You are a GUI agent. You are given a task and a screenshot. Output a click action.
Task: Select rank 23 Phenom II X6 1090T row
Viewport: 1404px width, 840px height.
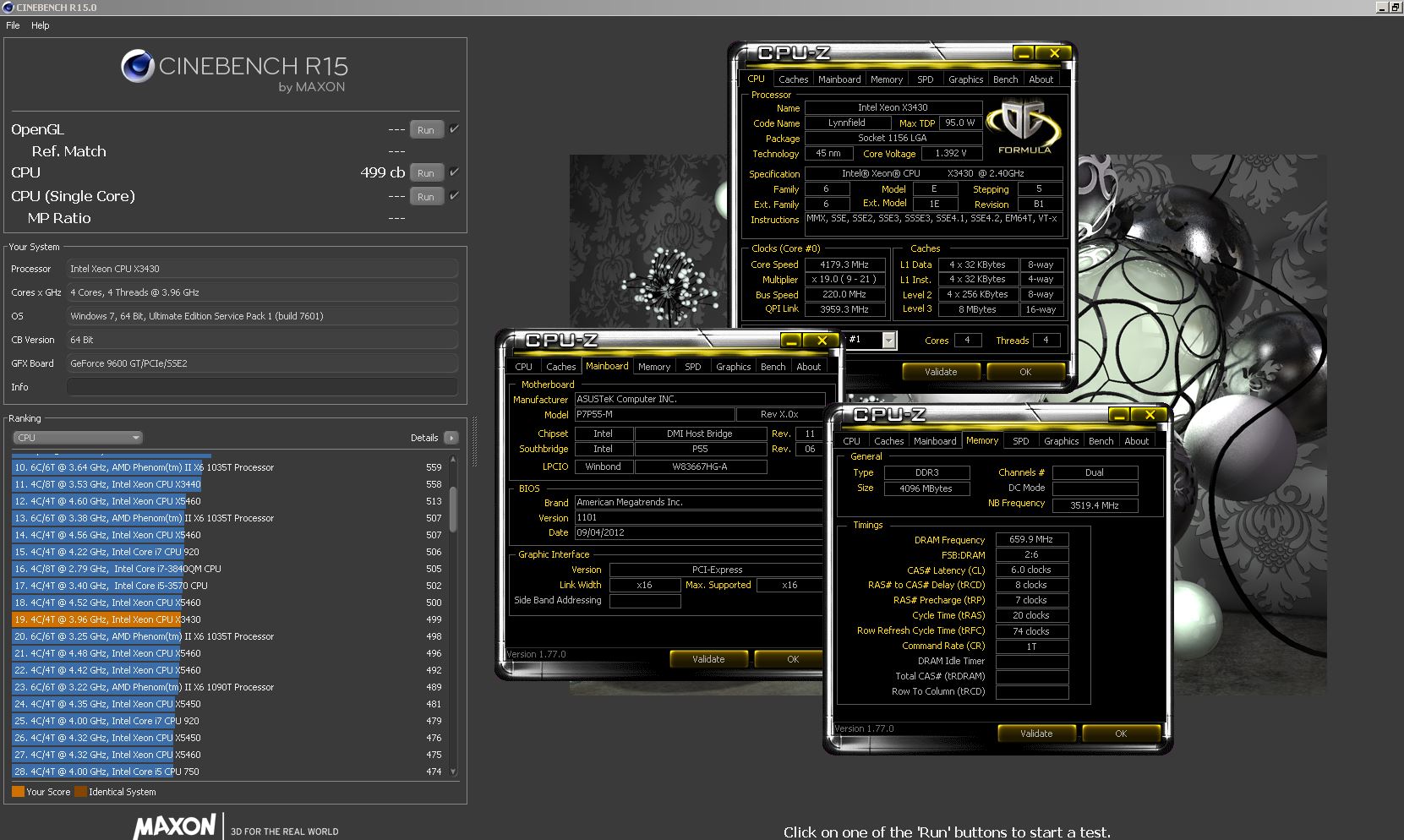228,687
